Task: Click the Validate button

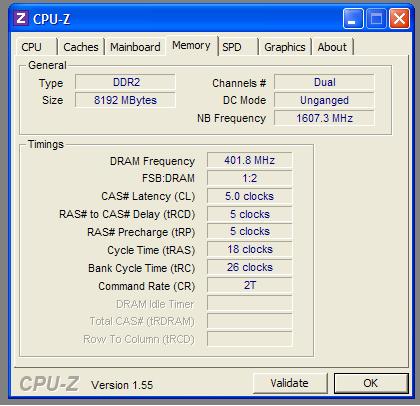Action: 289,383
